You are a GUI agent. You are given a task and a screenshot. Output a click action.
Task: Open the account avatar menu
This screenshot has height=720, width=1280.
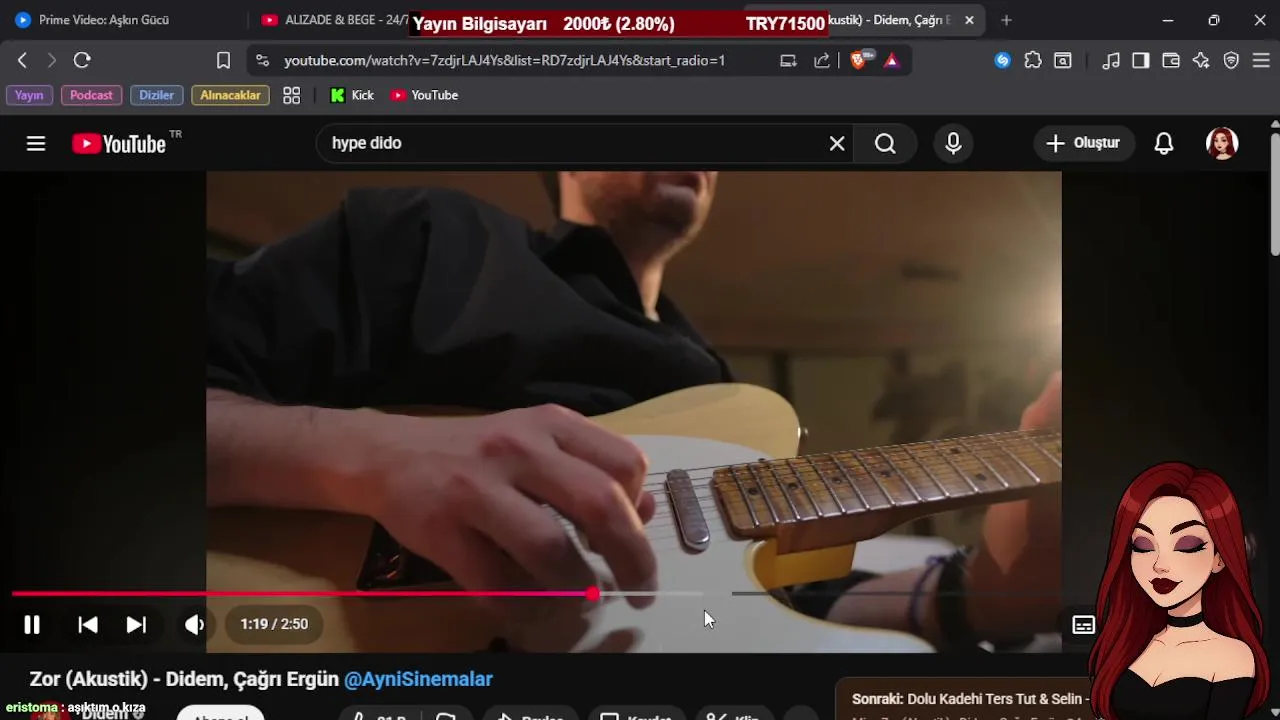(x=1222, y=143)
